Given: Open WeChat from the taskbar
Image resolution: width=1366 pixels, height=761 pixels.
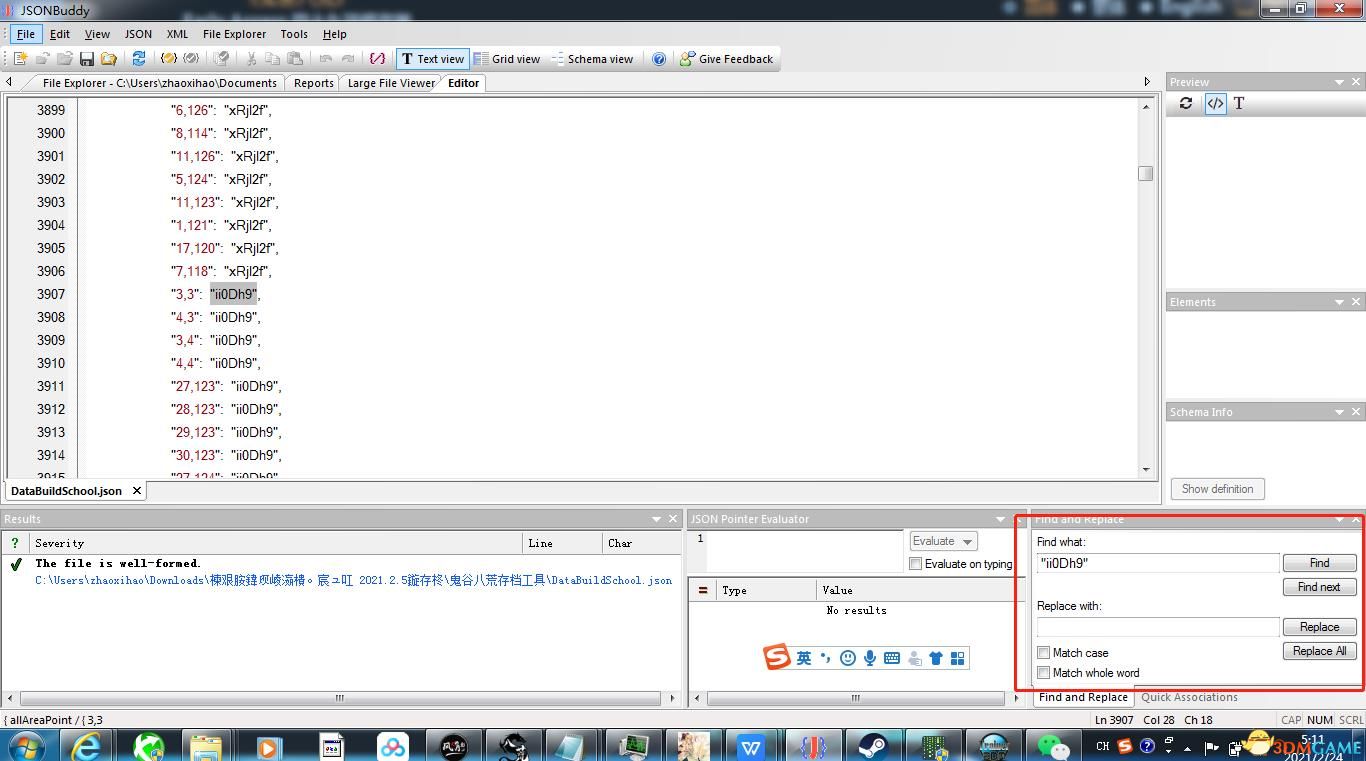Looking at the screenshot, I should (x=1053, y=746).
